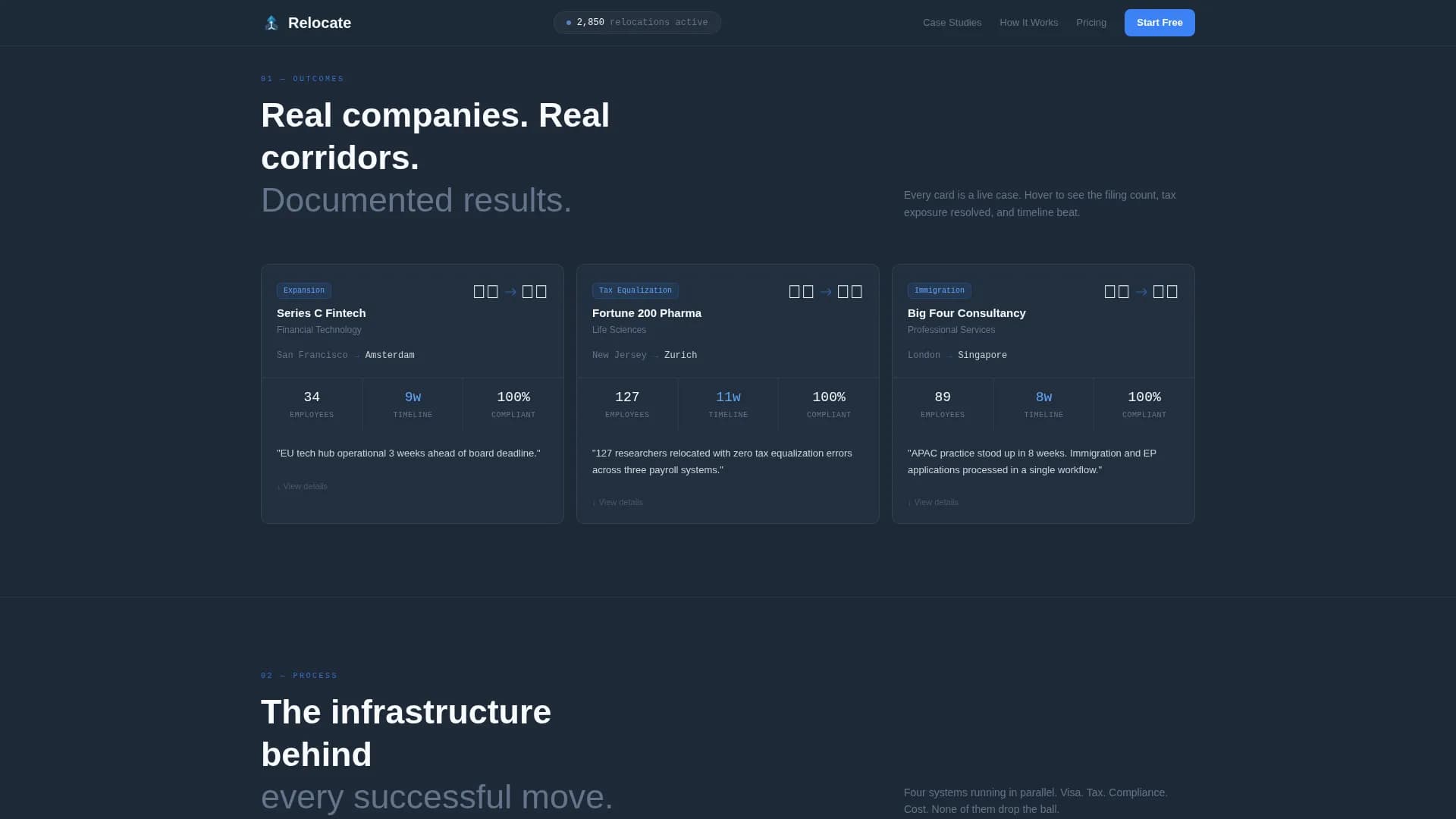Click 100% compliant stat on Fintech card
This screenshot has width=1456, height=819.
[x=513, y=404]
